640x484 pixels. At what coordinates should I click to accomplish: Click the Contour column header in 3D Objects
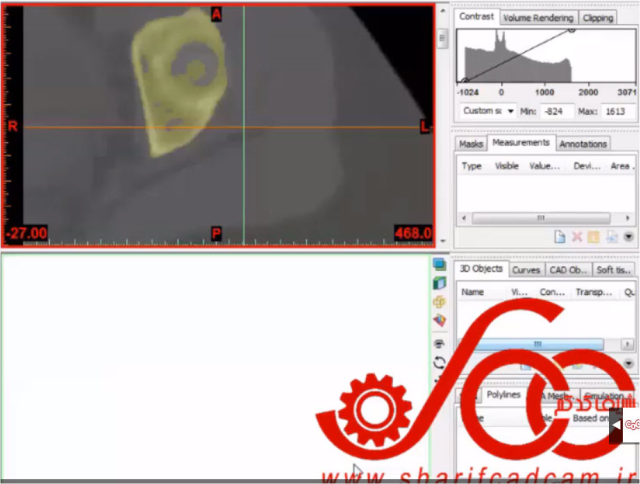pyautogui.click(x=552, y=292)
